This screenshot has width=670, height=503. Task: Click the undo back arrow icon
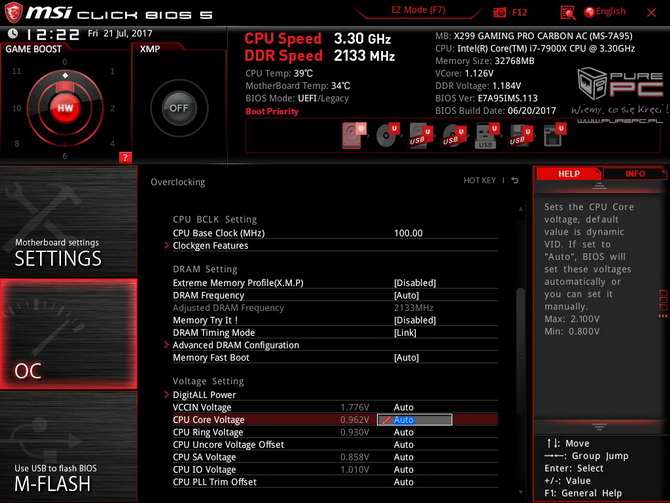[x=515, y=180]
